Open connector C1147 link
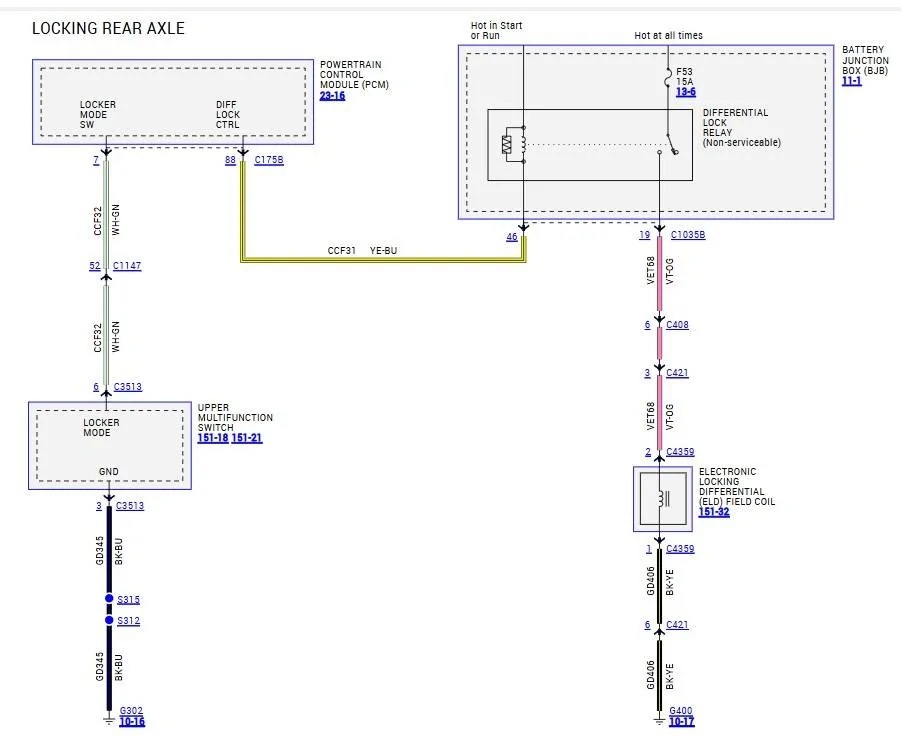 pyautogui.click(x=127, y=265)
